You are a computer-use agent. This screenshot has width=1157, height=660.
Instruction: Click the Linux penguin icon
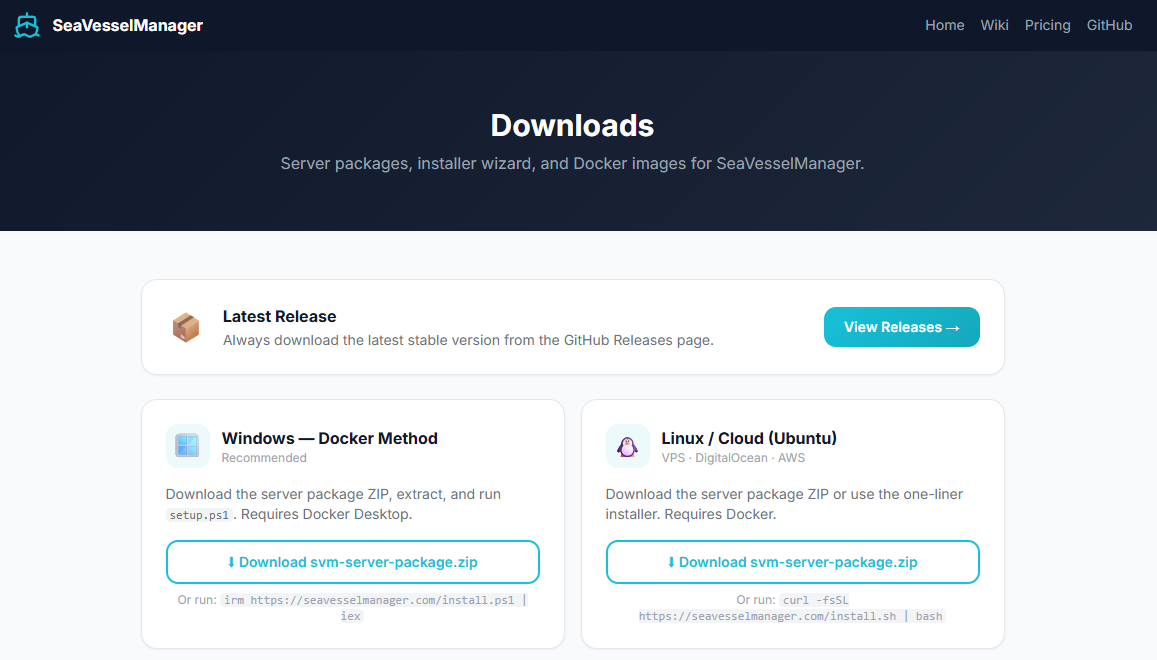click(x=628, y=446)
